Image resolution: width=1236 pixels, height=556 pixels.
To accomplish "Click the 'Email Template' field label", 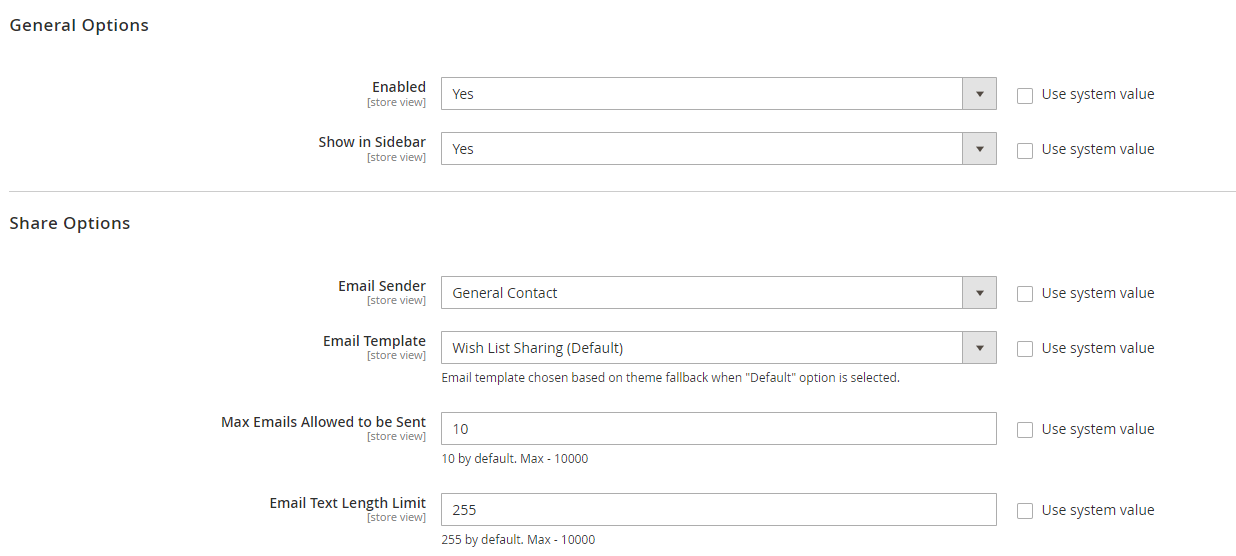I will tap(374, 341).
